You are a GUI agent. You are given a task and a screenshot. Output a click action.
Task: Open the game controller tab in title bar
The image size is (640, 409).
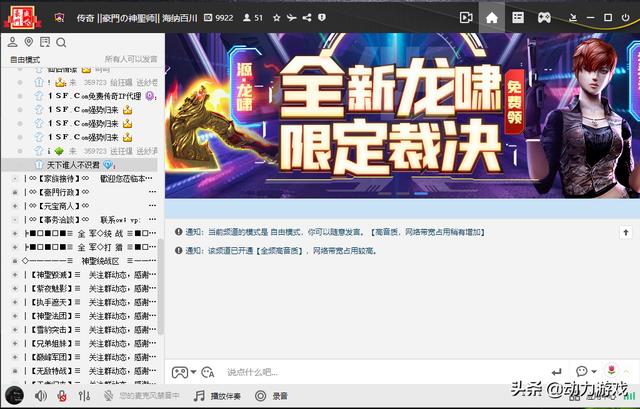(x=544, y=18)
